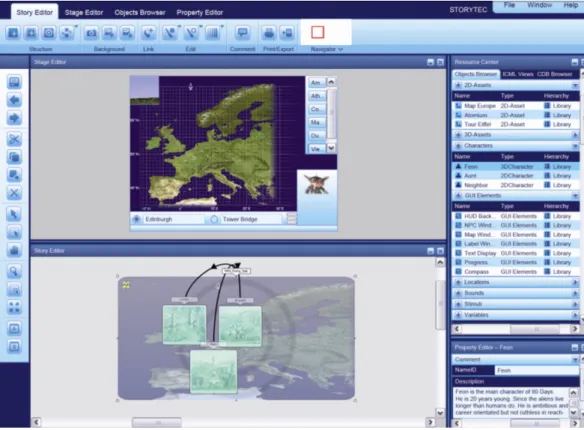Switch to CDB Browser tab
Viewport: 584px width, 430px height.
(554, 74)
